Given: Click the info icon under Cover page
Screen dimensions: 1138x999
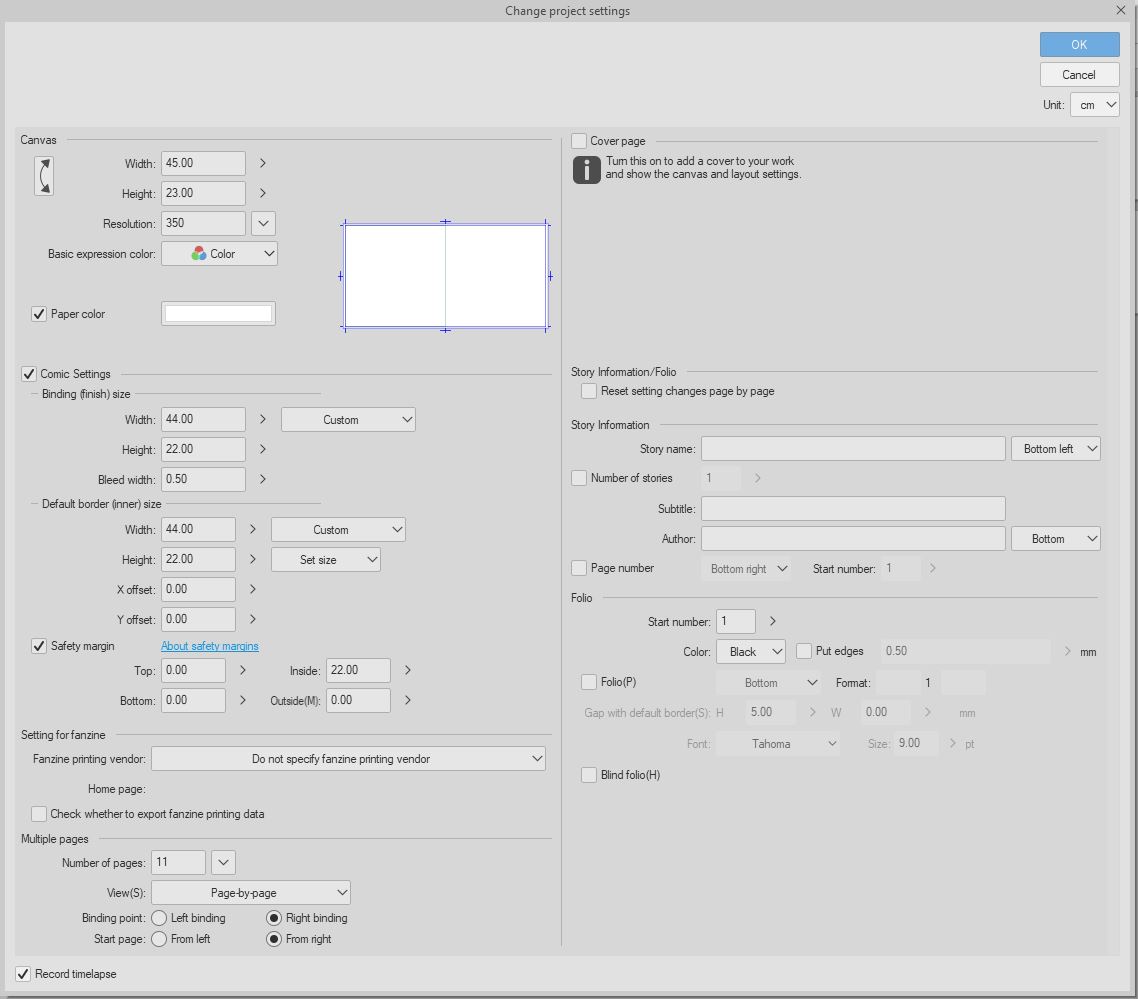Looking at the screenshot, I should click(x=587, y=169).
